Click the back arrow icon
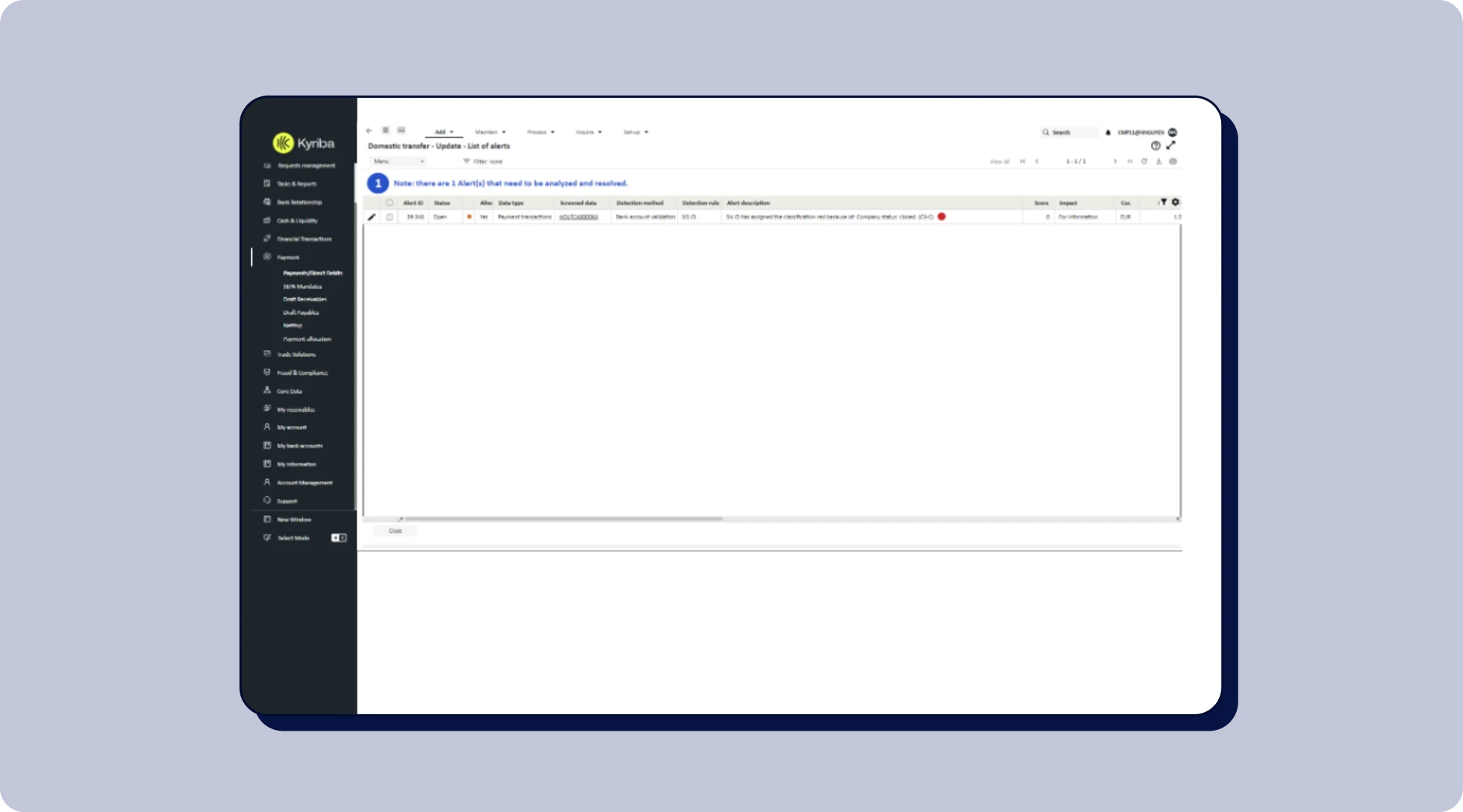1463x812 pixels. click(x=369, y=131)
